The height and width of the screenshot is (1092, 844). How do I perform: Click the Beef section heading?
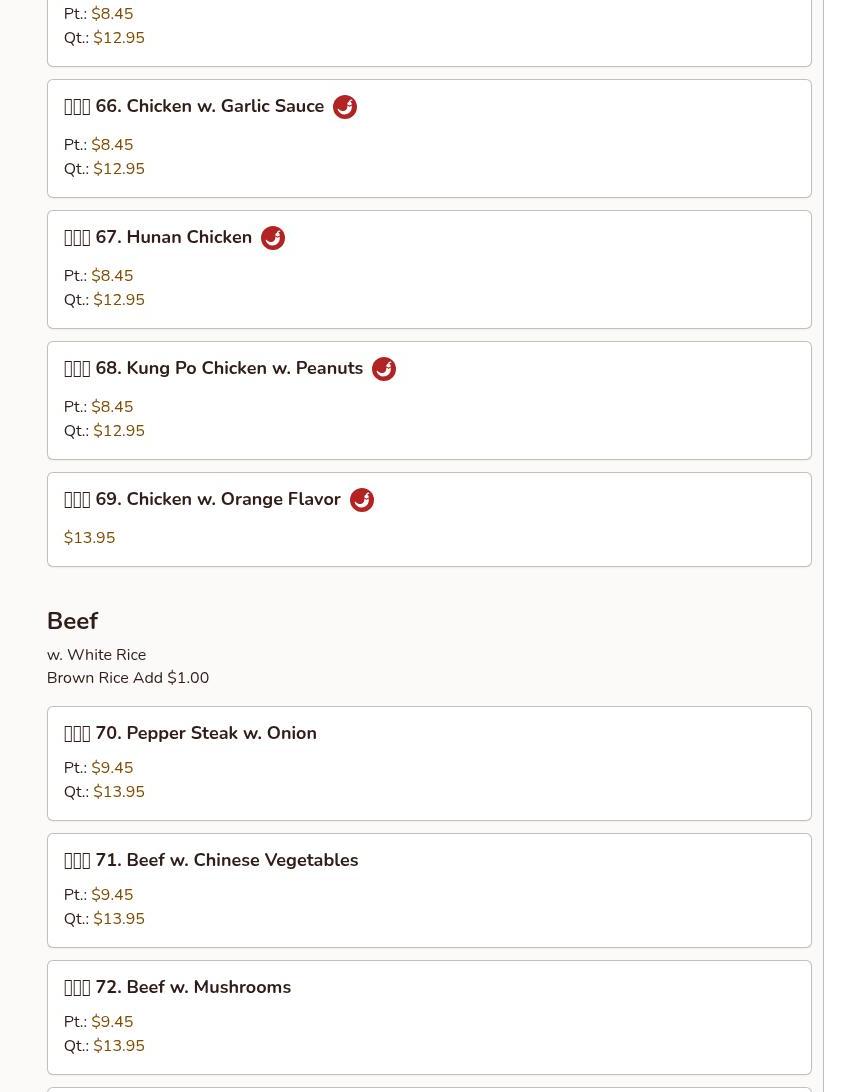[72, 621]
